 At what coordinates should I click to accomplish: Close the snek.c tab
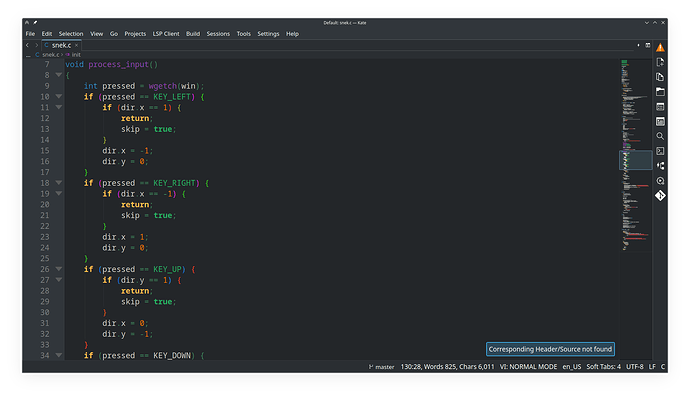click(x=77, y=45)
